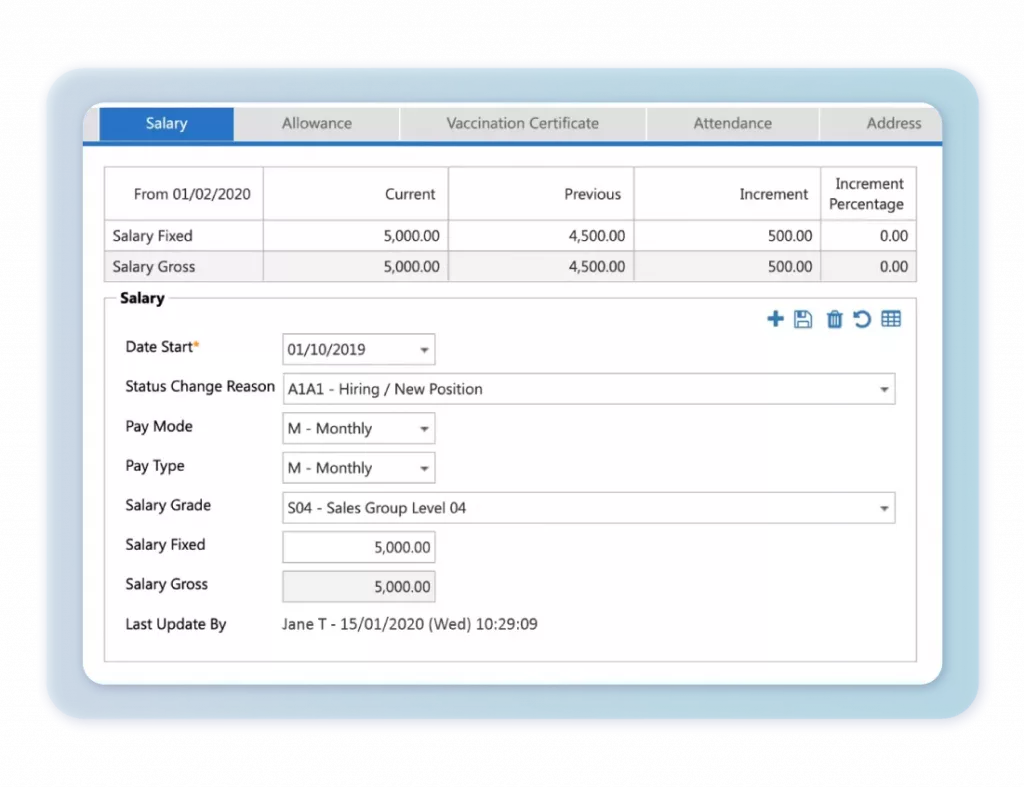Expand the Date Start dropdown
Screen dimensions: 1024x787
[x=424, y=350]
